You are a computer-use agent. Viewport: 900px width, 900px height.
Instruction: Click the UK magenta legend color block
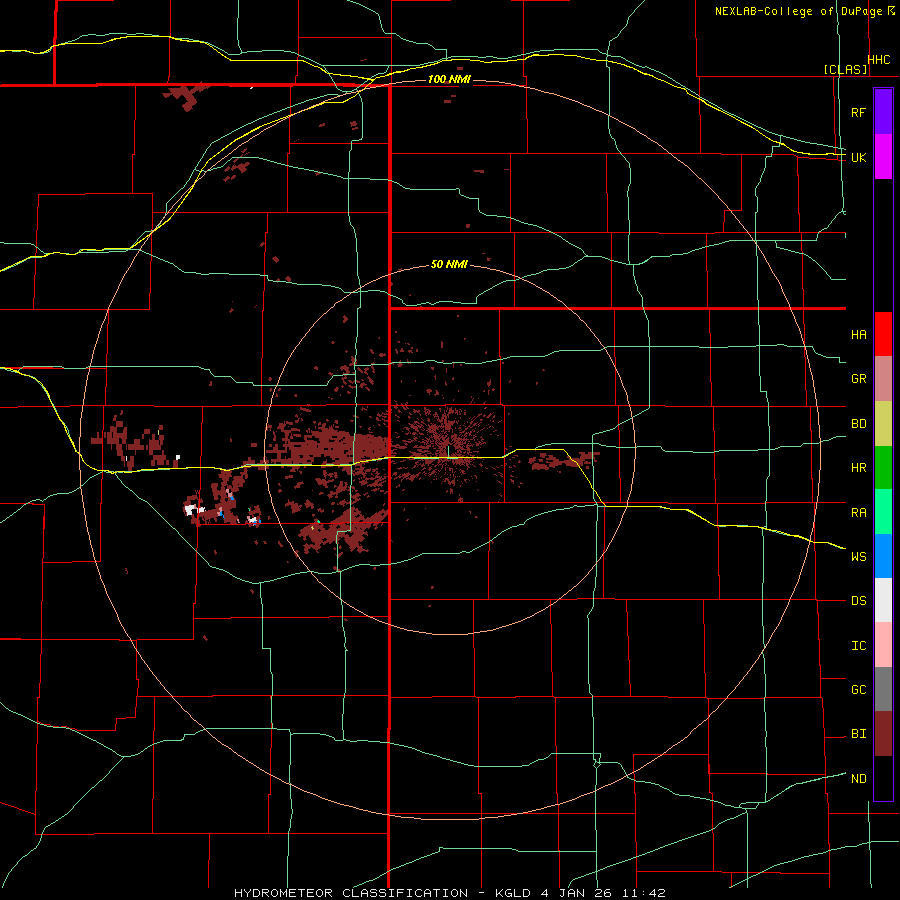(883, 157)
